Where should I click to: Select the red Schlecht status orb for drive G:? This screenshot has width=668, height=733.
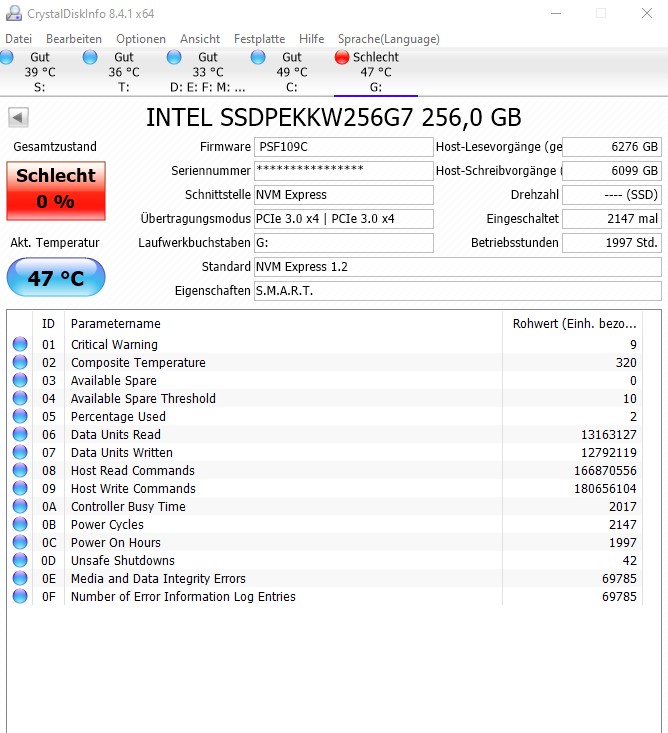tap(342, 57)
